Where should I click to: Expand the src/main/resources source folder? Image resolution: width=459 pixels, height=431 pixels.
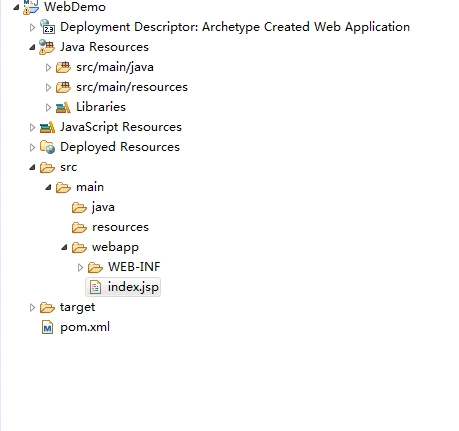pyautogui.click(x=48, y=87)
